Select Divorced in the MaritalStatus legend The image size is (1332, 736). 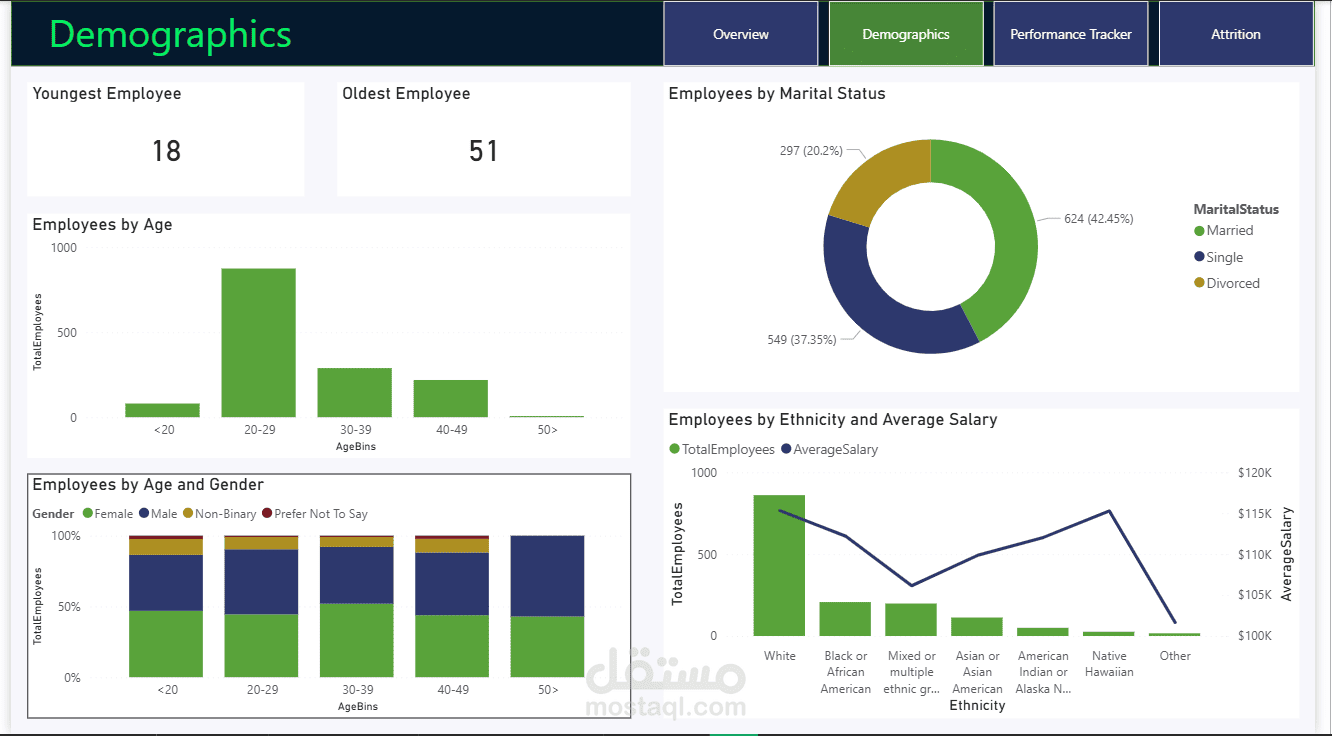tap(1226, 283)
